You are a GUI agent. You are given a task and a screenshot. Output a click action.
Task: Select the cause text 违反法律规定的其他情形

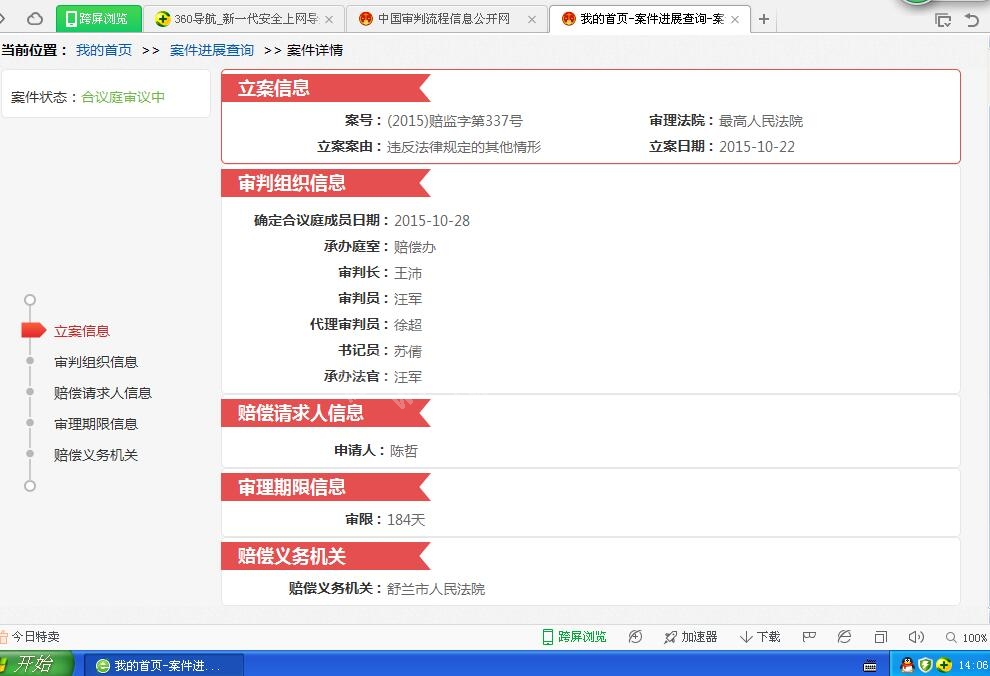click(464, 146)
